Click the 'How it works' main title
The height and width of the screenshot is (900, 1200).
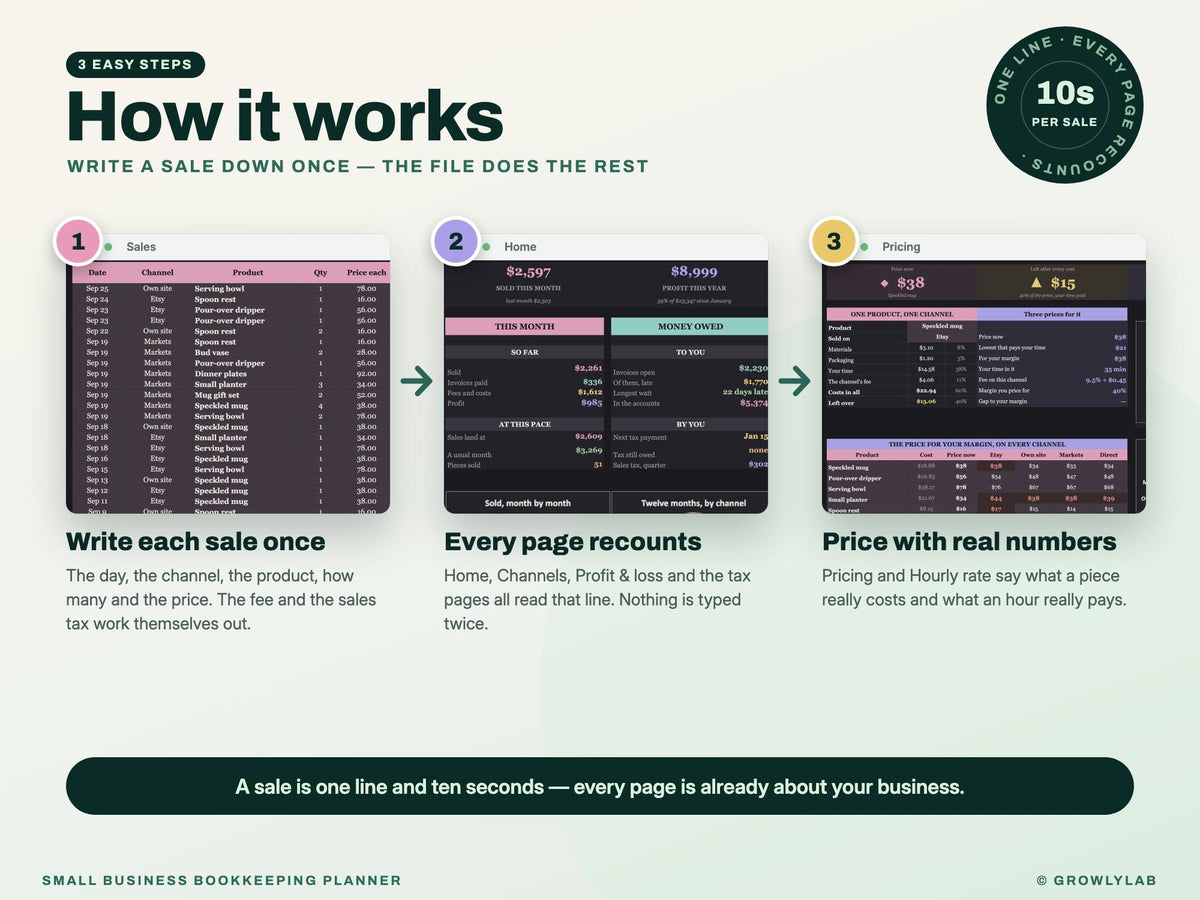click(x=285, y=116)
